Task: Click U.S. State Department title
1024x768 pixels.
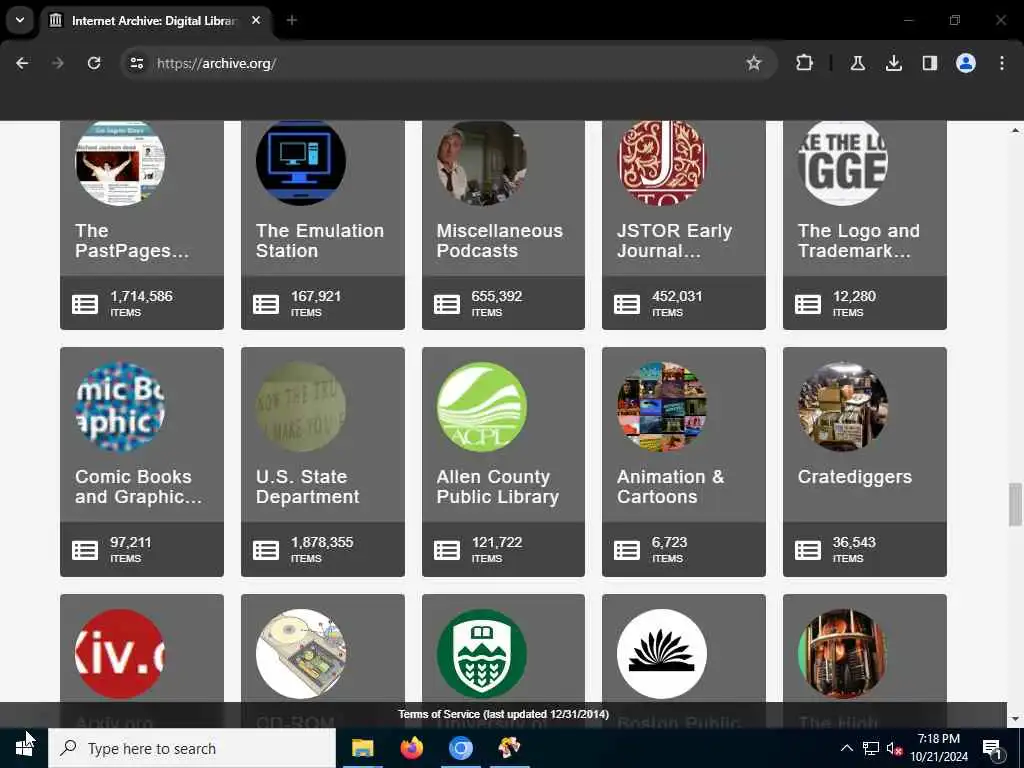Action: coord(308,487)
